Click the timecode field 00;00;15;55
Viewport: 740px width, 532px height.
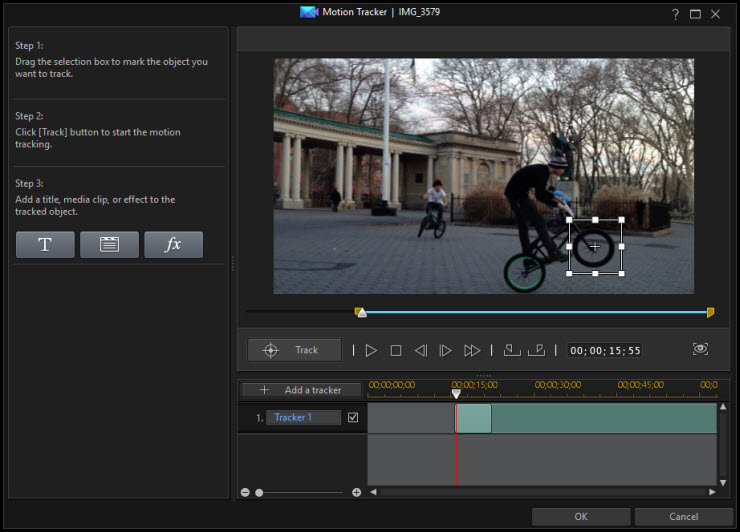tap(605, 350)
